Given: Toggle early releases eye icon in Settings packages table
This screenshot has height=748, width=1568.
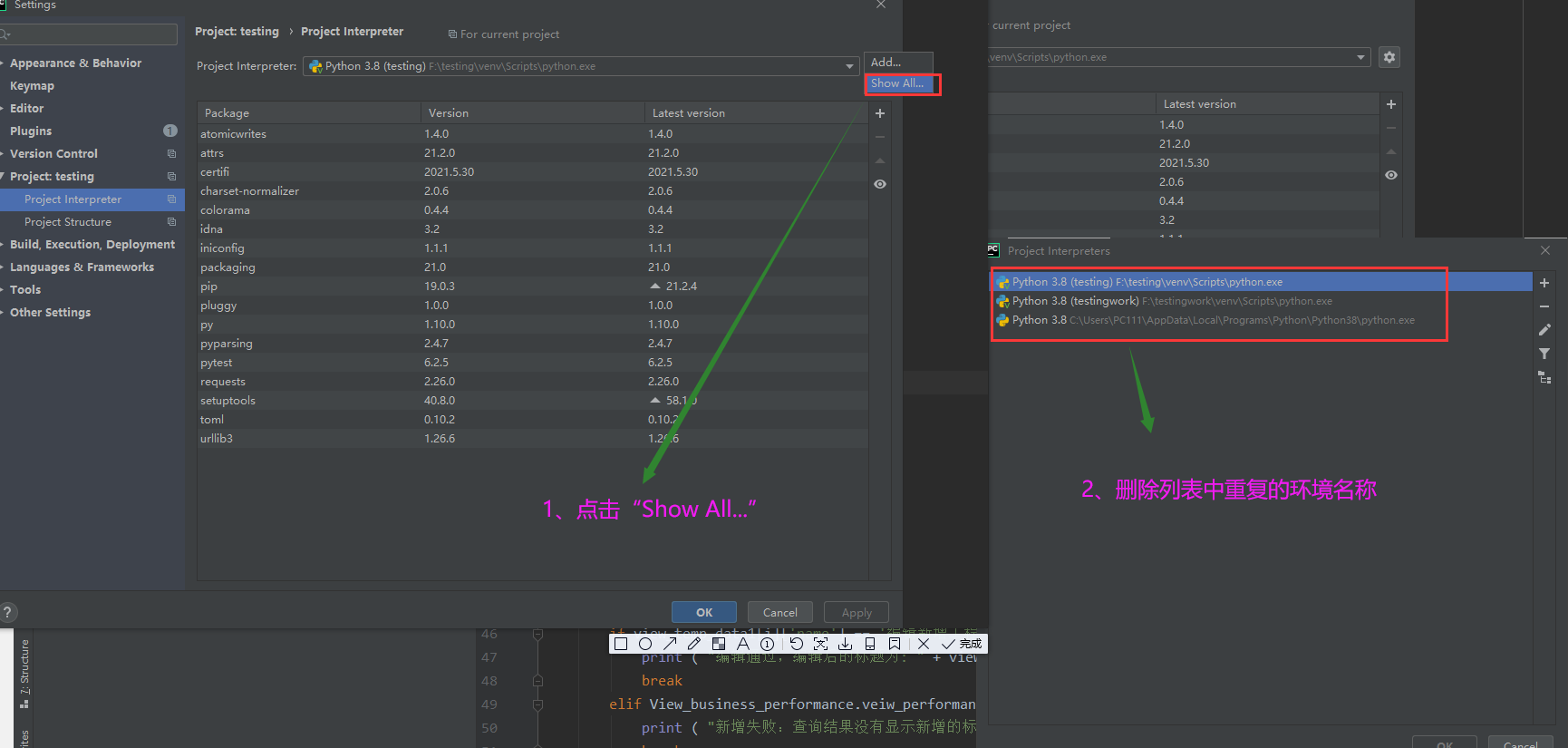Looking at the screenshot, I should click(880, 184).
